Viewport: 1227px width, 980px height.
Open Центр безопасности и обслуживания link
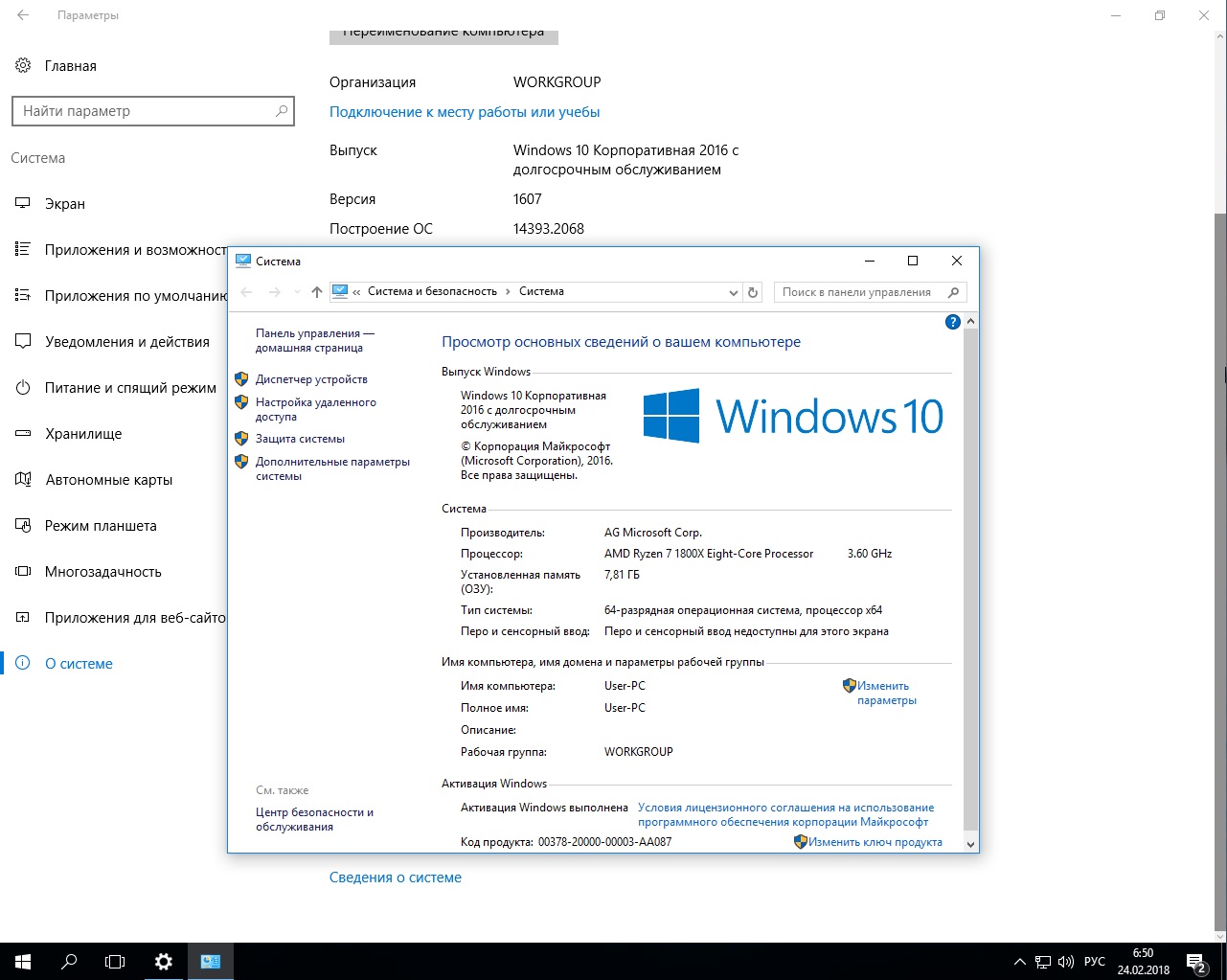314,819
